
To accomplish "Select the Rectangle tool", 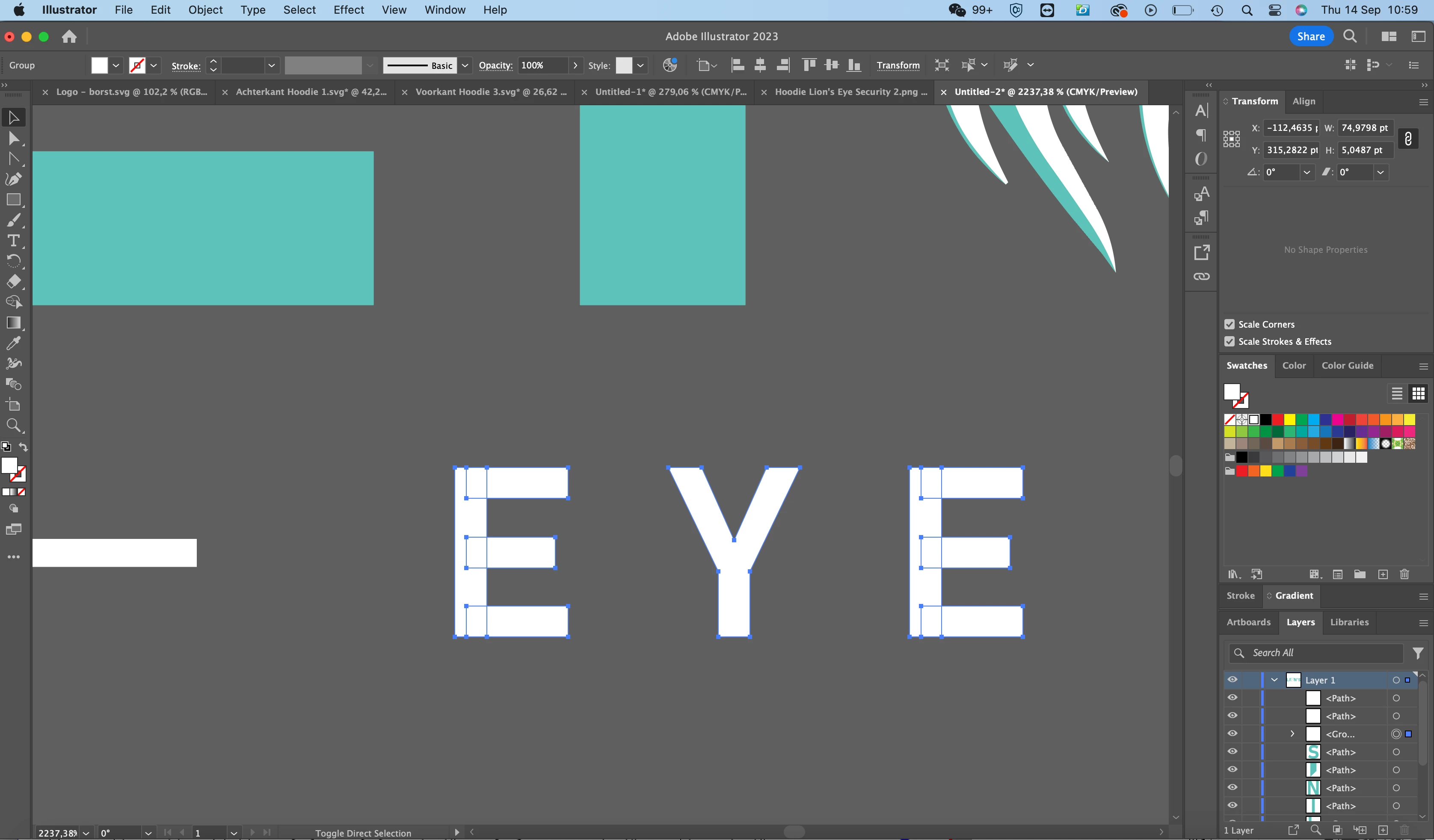I will (x=14, y=200).
